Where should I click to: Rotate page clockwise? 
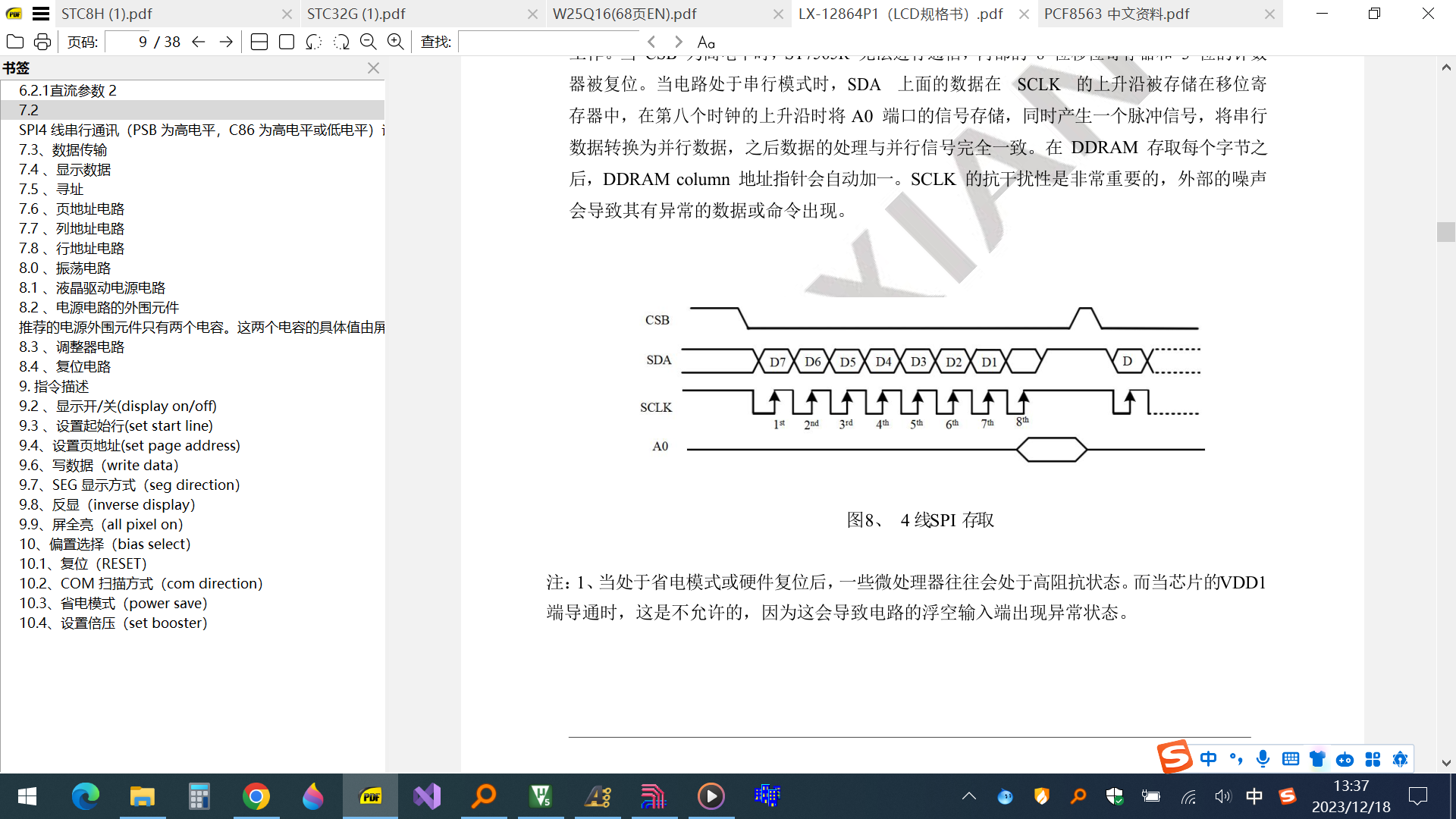click(x=341, y=42)
